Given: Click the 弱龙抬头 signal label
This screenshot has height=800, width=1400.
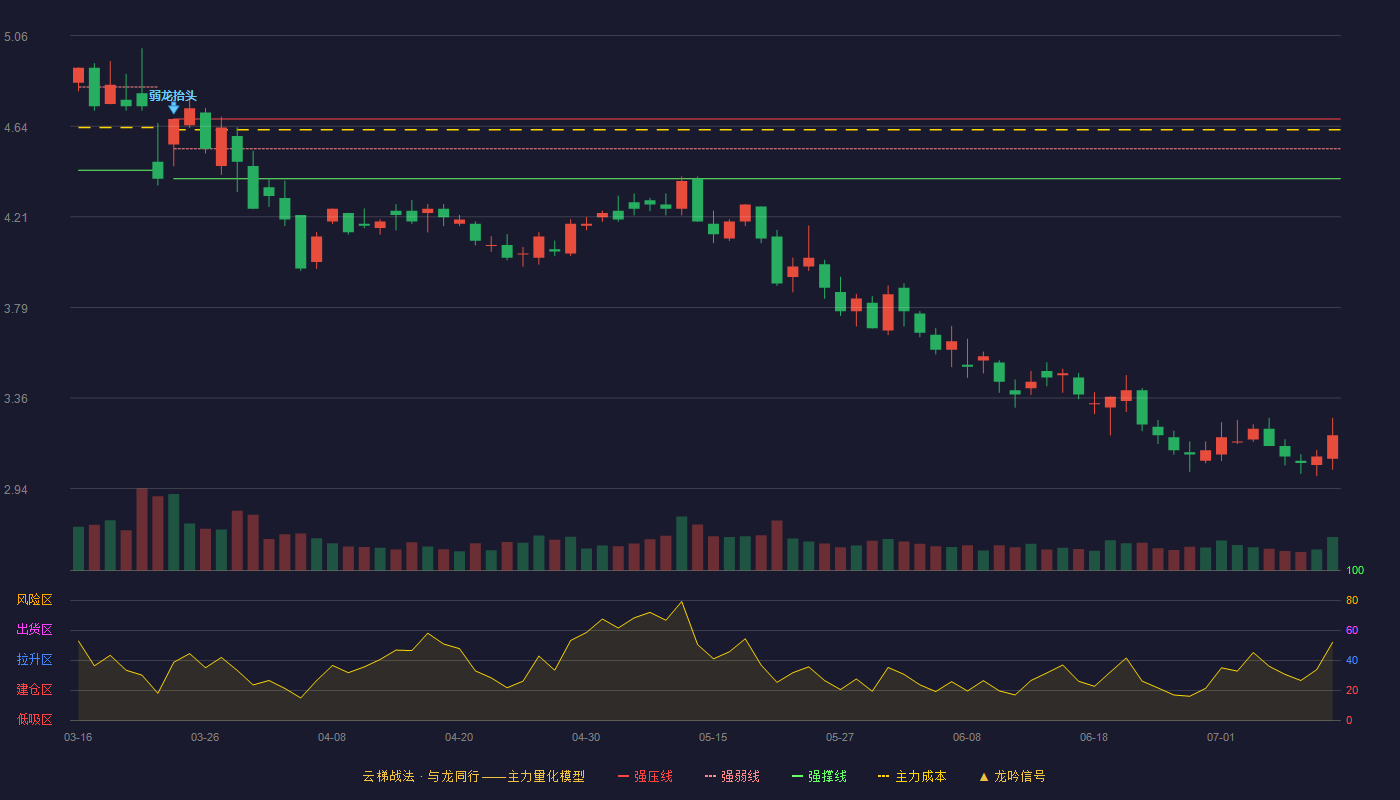Looking at the screenshot, I should pyautogui.click(x=173, y=96).
